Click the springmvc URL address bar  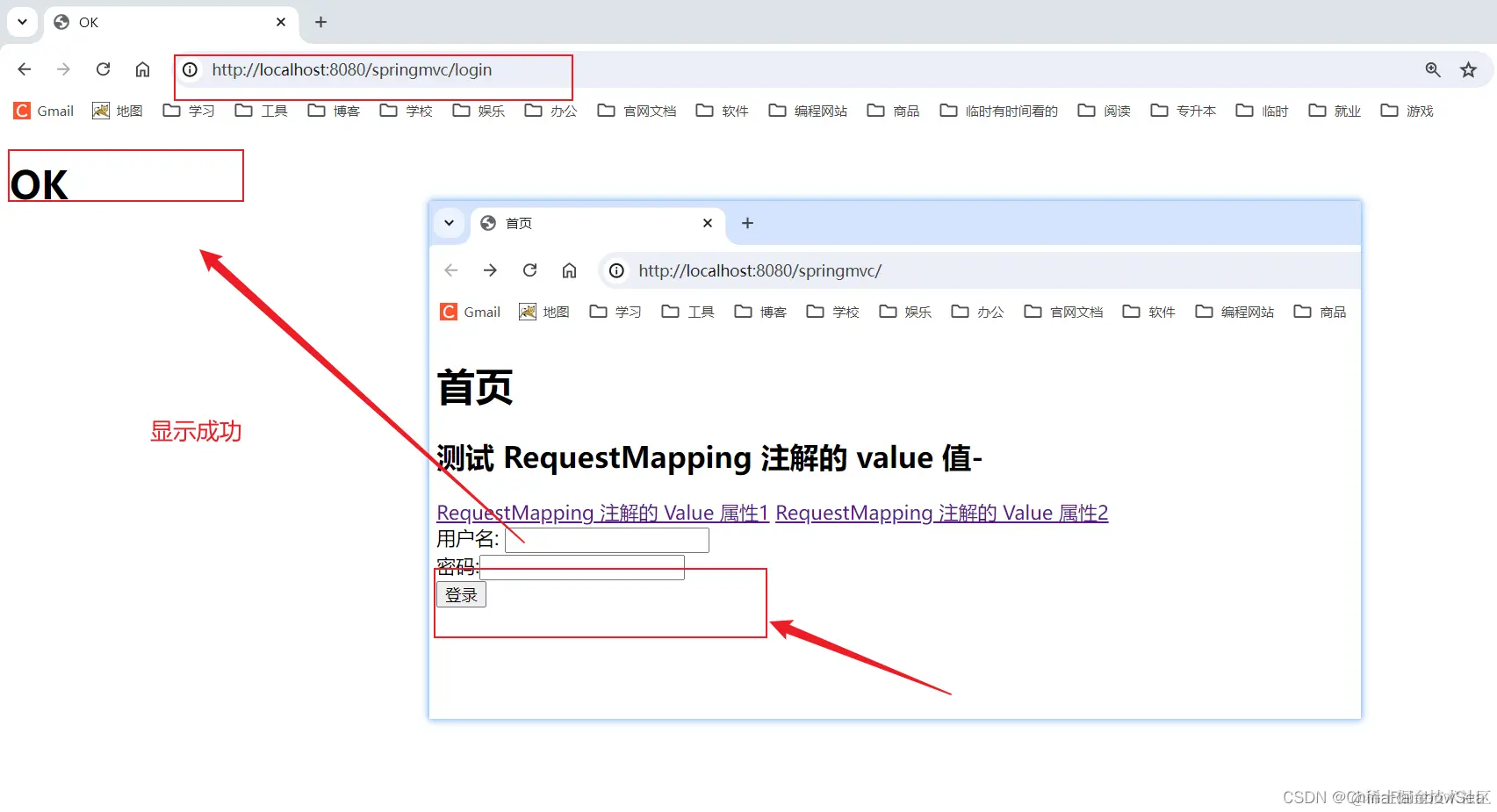point(979,270)
